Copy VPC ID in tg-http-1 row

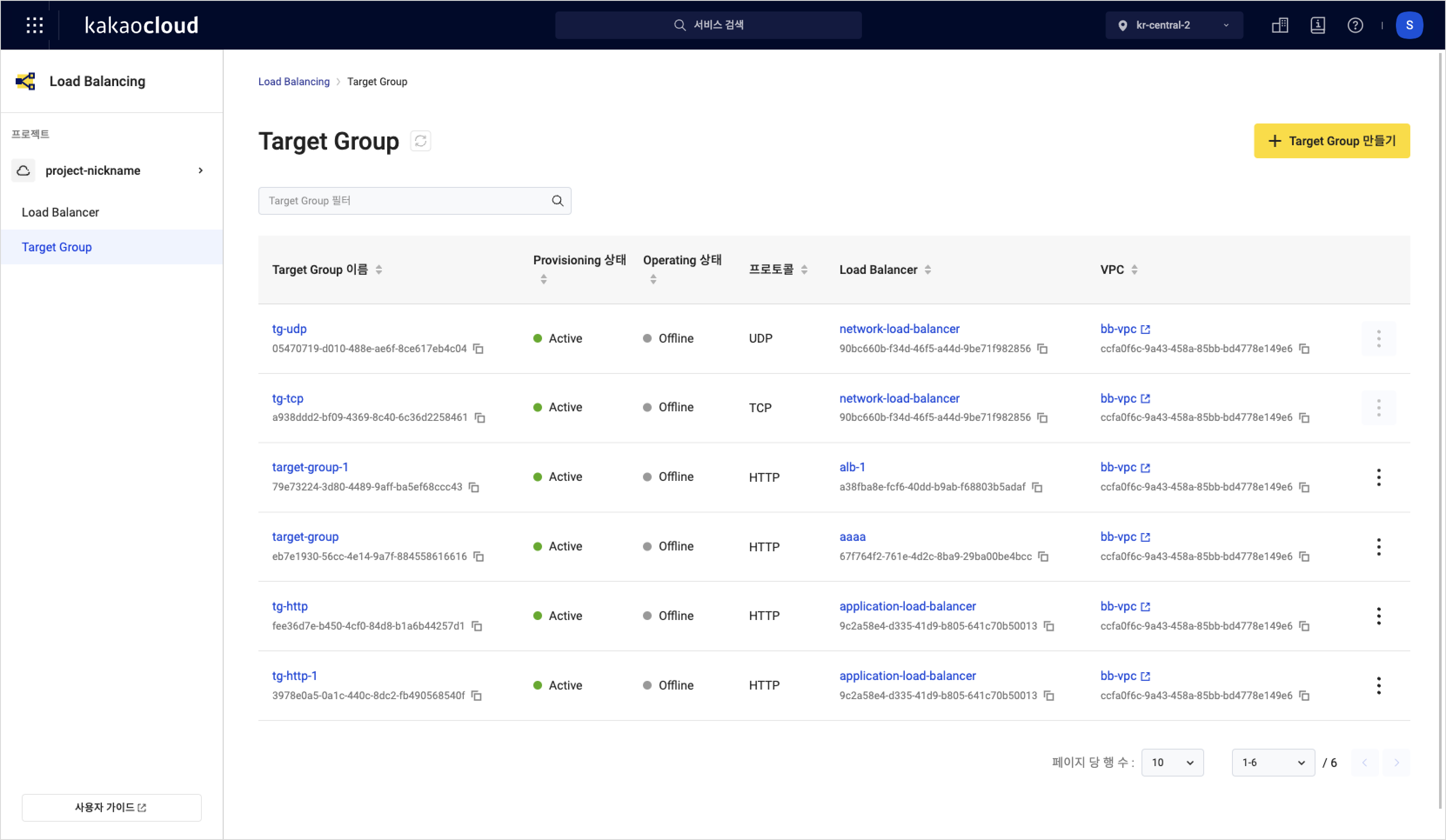tap(1304, 695)
